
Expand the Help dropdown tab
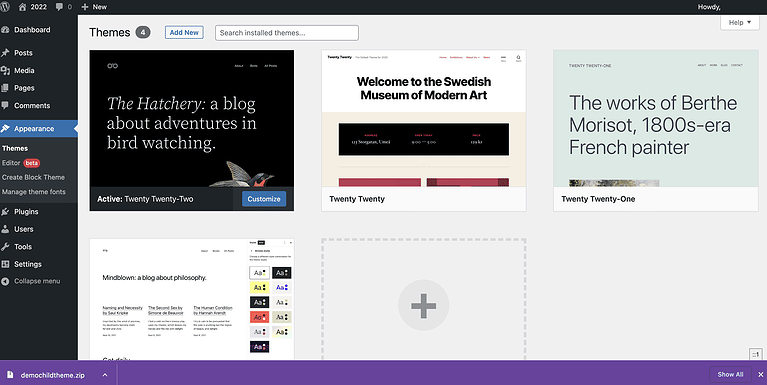coord(740,23)
